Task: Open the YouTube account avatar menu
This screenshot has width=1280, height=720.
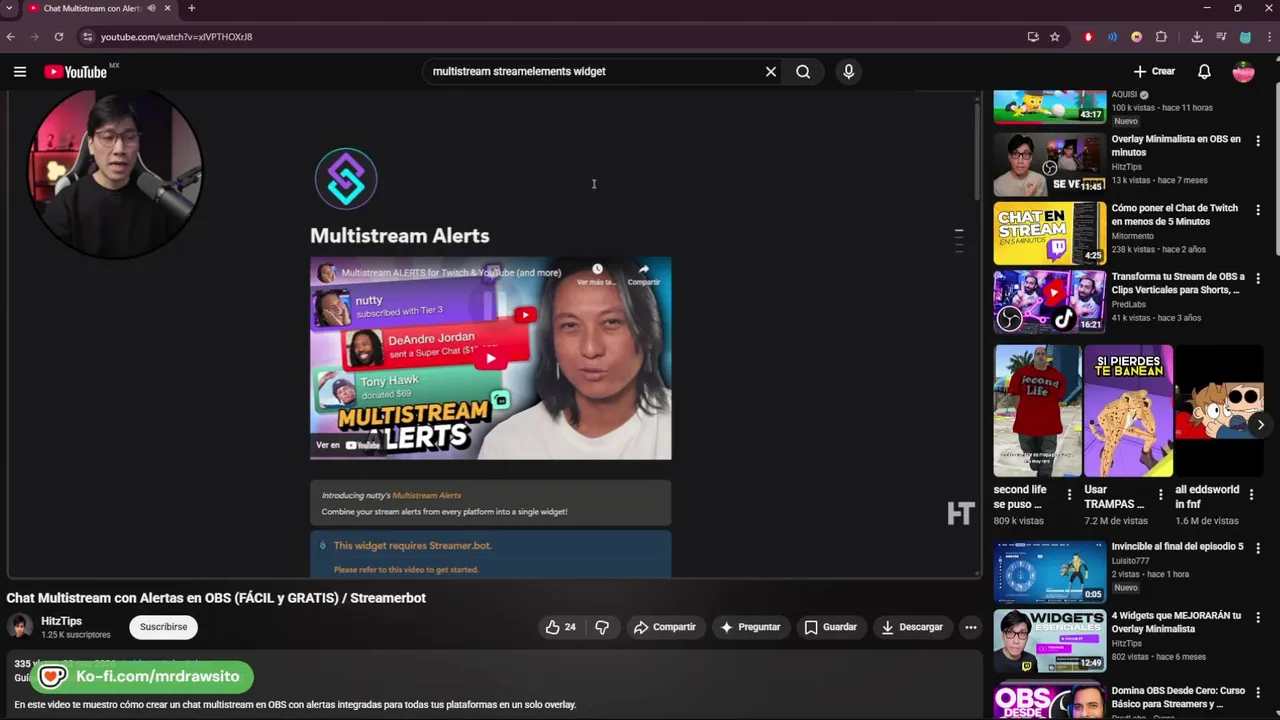Action: coord(1243,71)
